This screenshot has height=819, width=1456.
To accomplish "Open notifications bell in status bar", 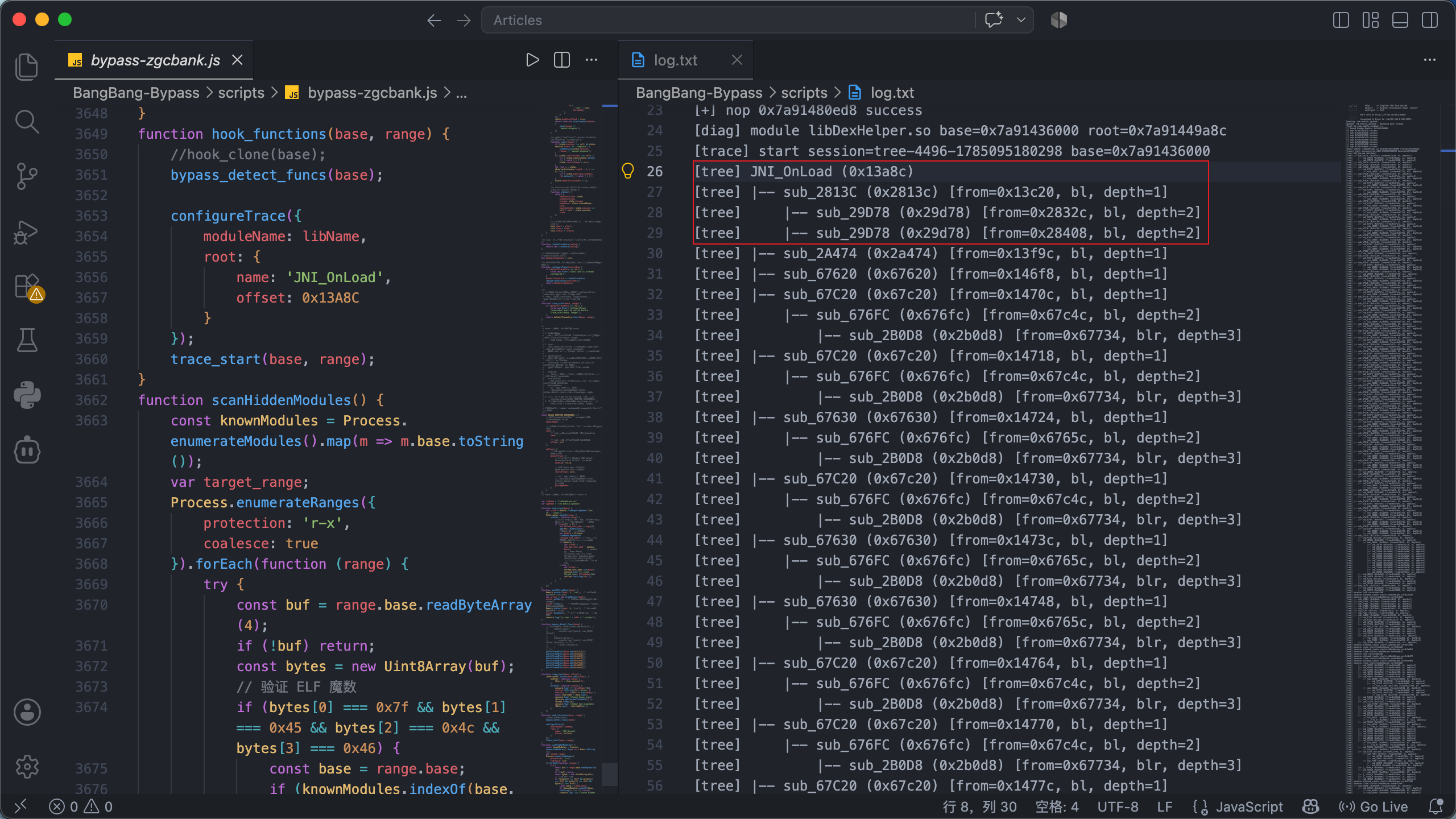I will [1436, 806].
